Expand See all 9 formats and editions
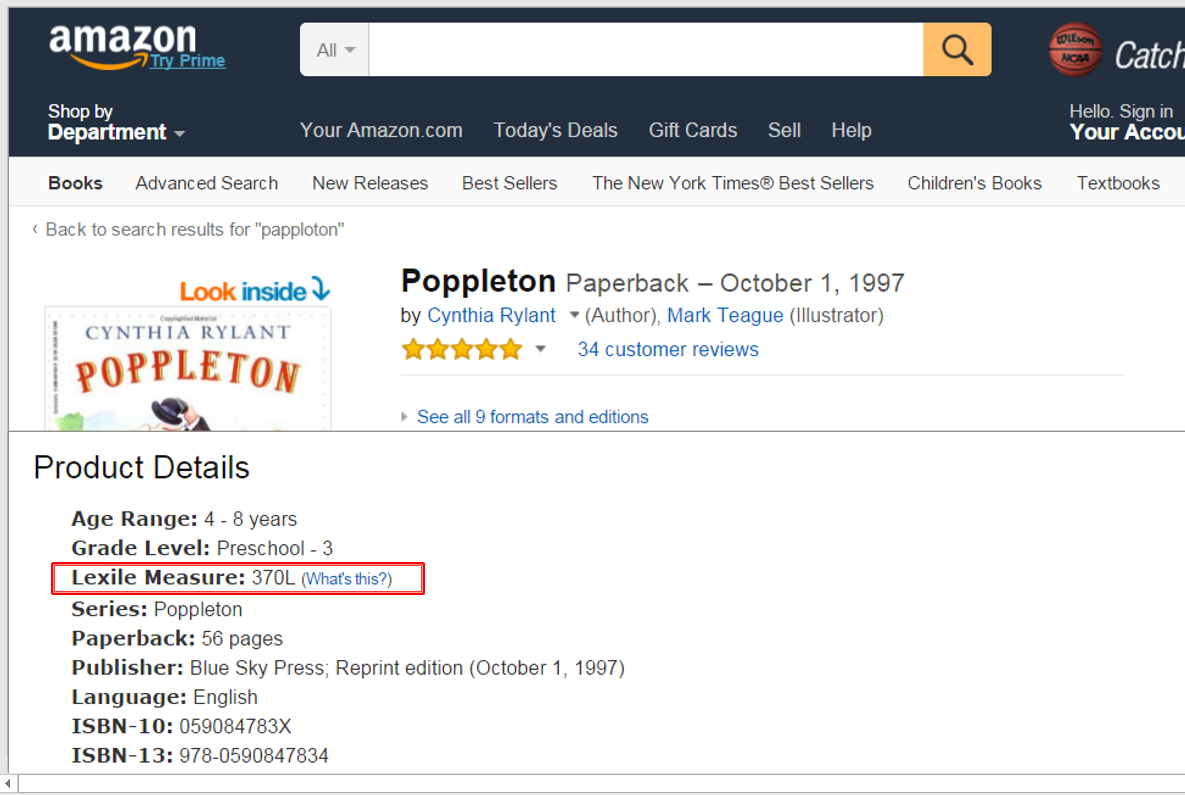The height and width of the screenshot is (795, 1185). (532, 417)
